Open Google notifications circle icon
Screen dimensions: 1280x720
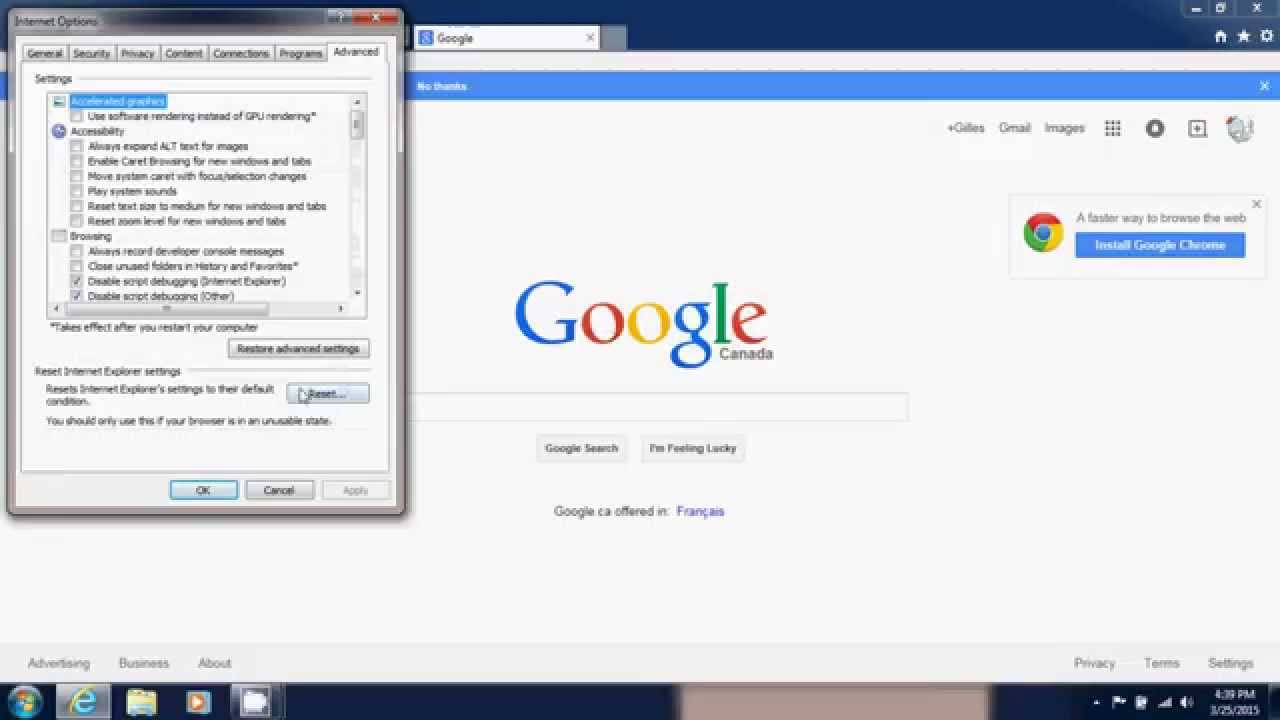point(1155,128)
